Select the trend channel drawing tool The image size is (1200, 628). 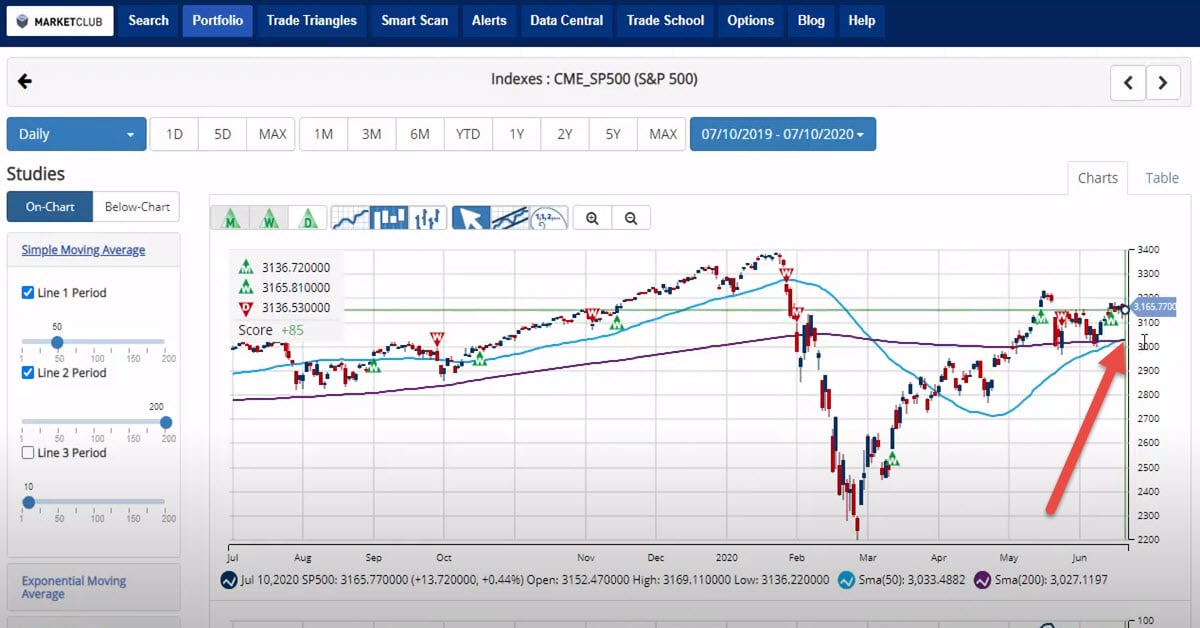(509, 218)
